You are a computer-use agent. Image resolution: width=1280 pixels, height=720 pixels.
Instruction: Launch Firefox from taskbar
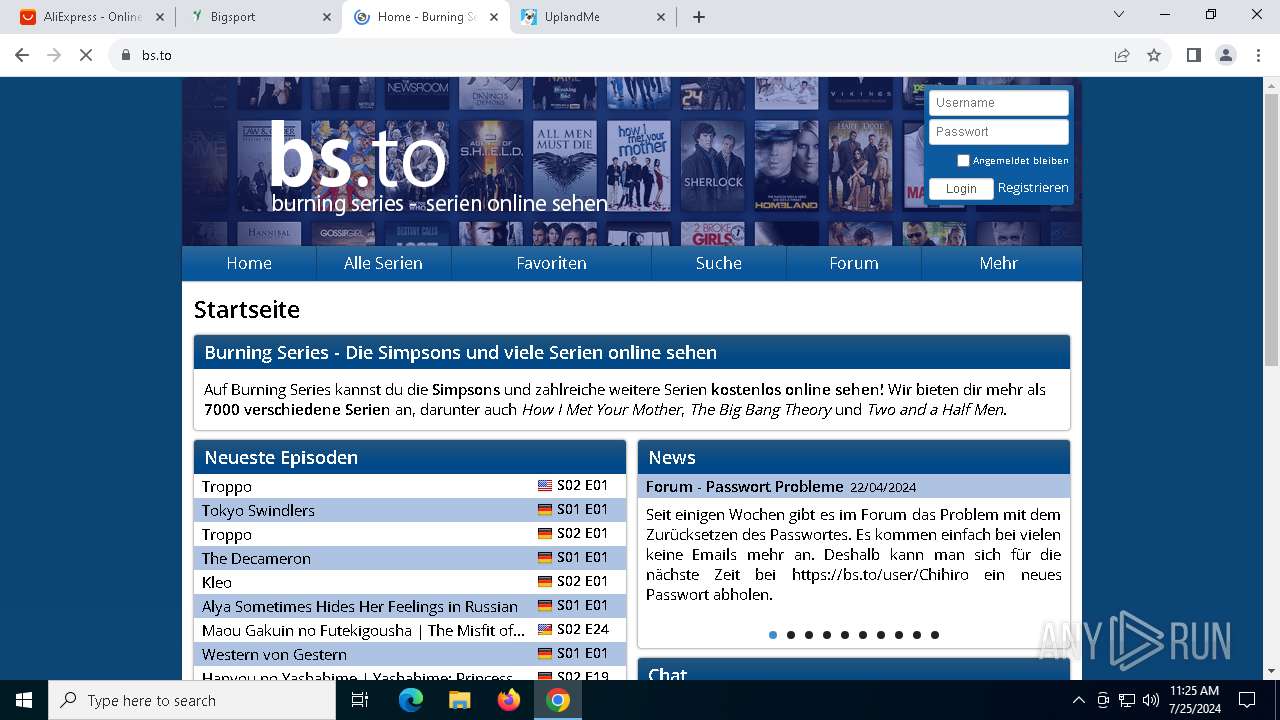point(509,700)
